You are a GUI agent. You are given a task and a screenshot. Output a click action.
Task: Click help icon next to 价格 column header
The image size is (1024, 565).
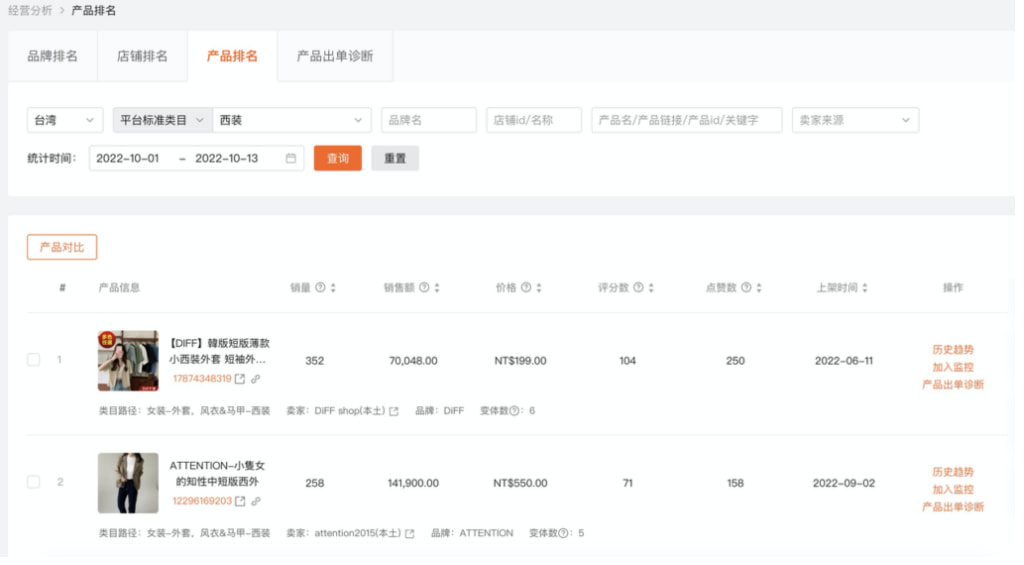[x=526, y=288]
